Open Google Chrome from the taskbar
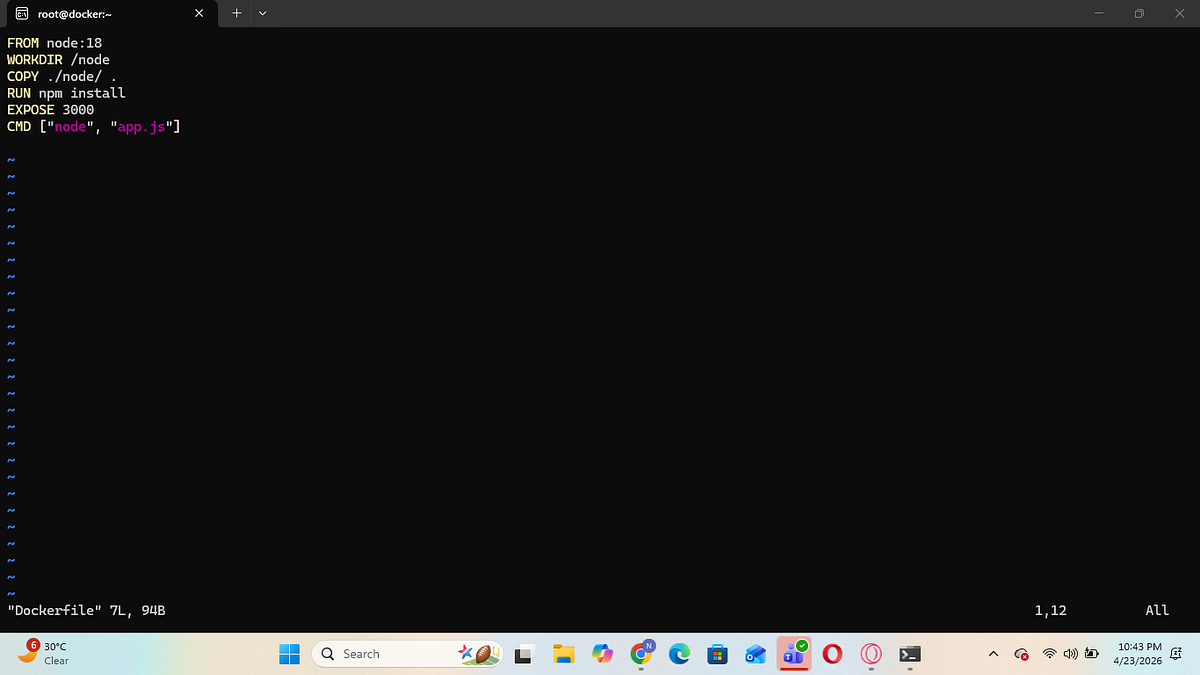 pos(642,654)
